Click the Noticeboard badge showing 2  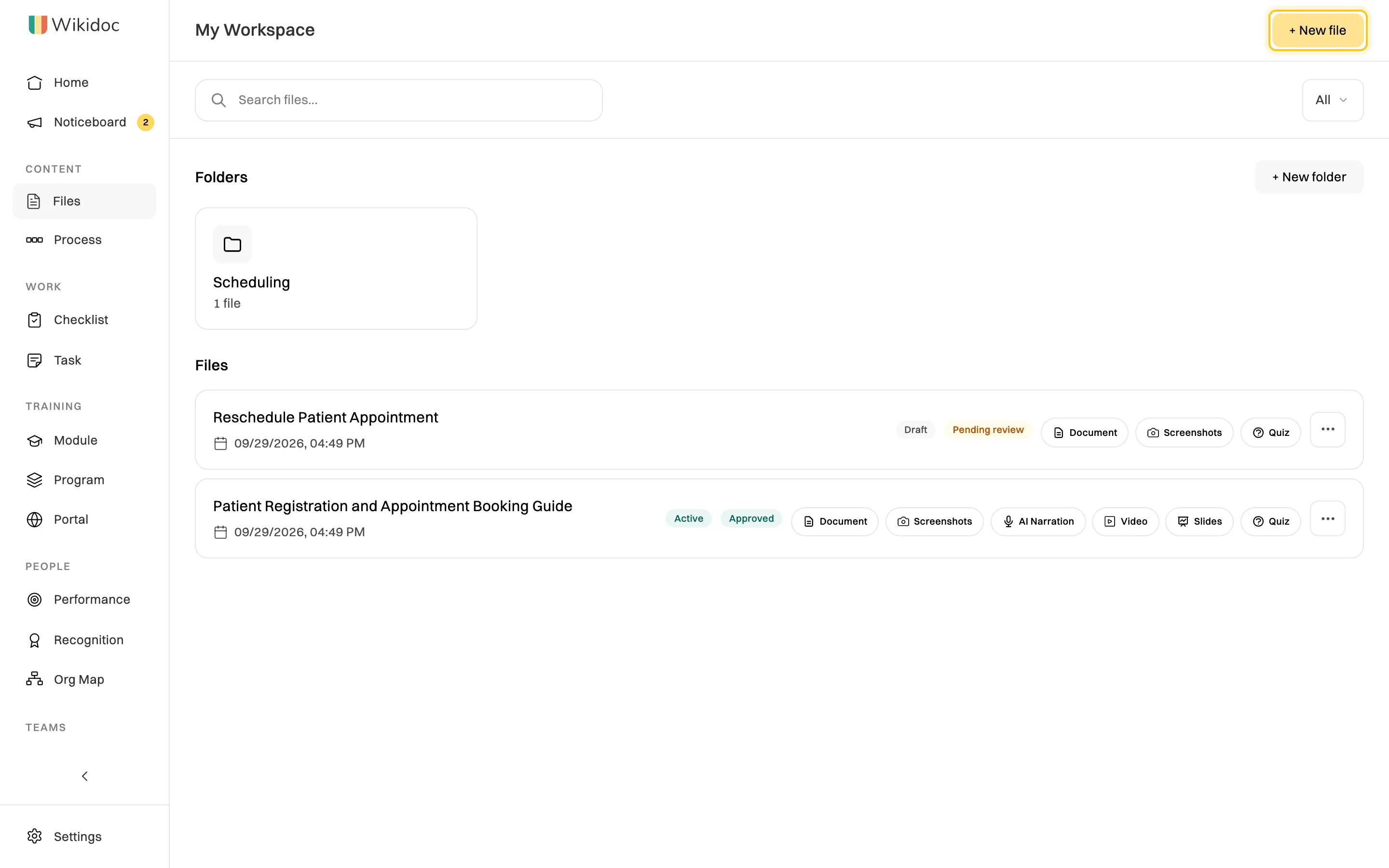point(146,122)
